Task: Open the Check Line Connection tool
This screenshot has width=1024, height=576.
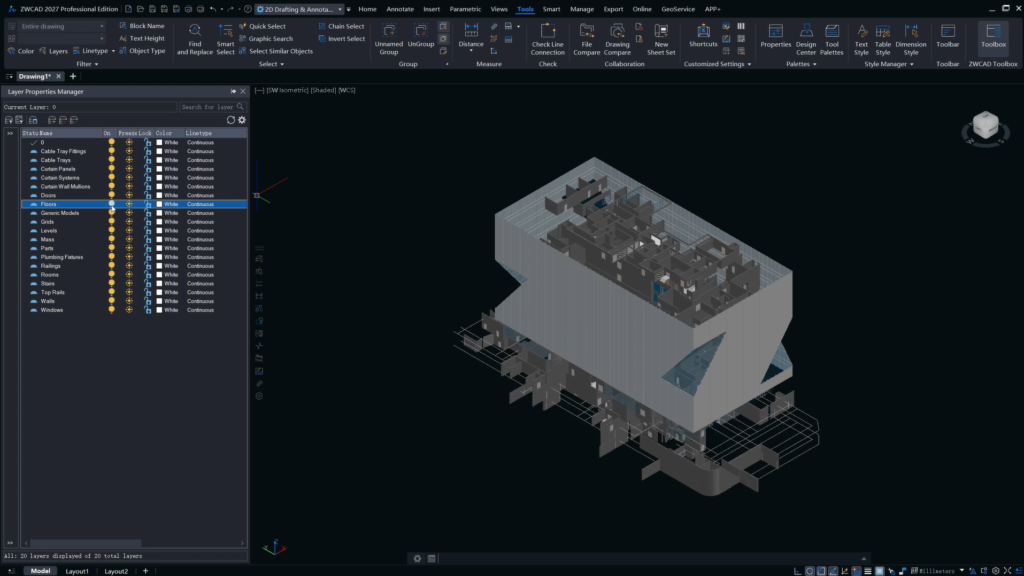Action: pos(547,39)
